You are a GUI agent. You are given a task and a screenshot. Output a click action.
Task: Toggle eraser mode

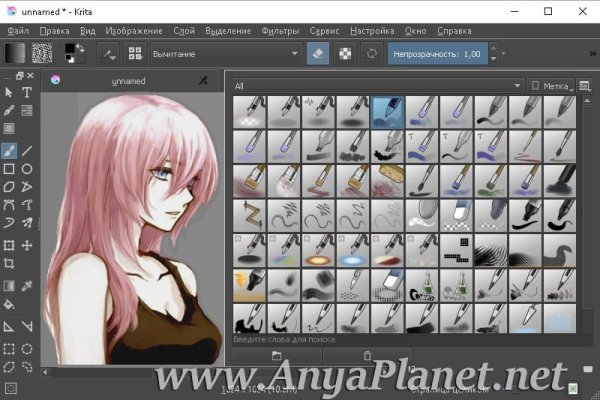[318, 54]
